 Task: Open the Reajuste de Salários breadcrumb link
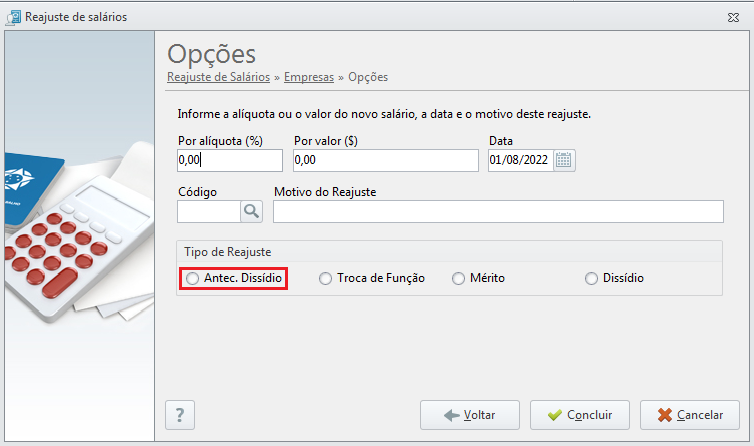tap(218, 77)
